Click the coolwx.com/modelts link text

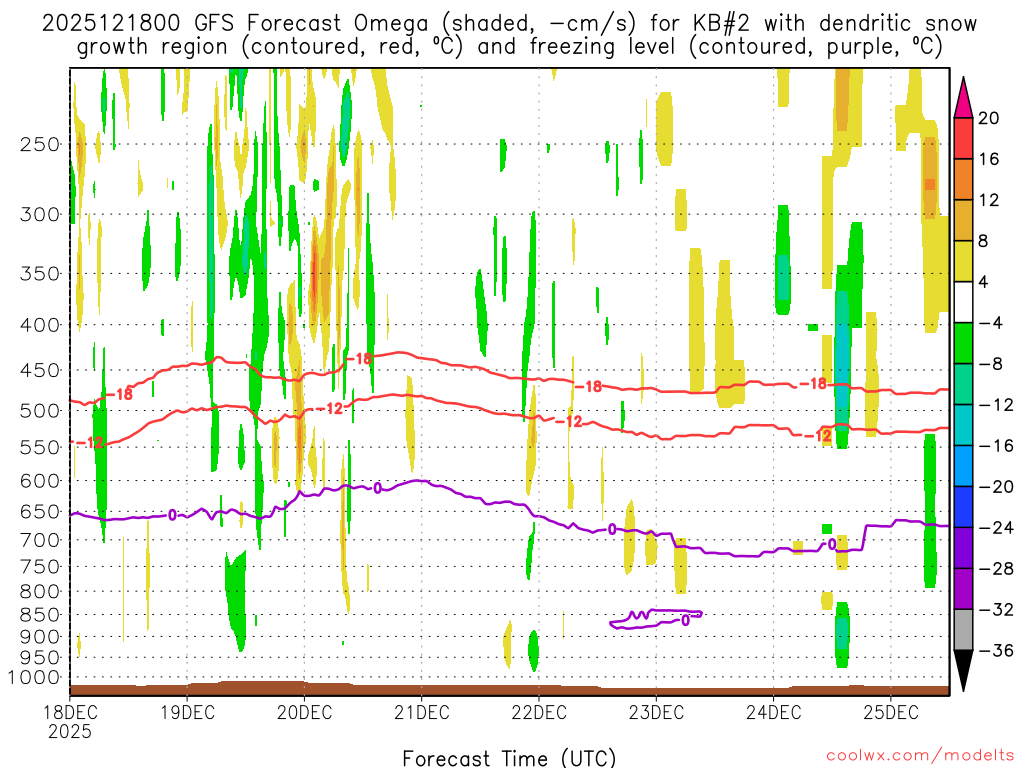(920, 756)
